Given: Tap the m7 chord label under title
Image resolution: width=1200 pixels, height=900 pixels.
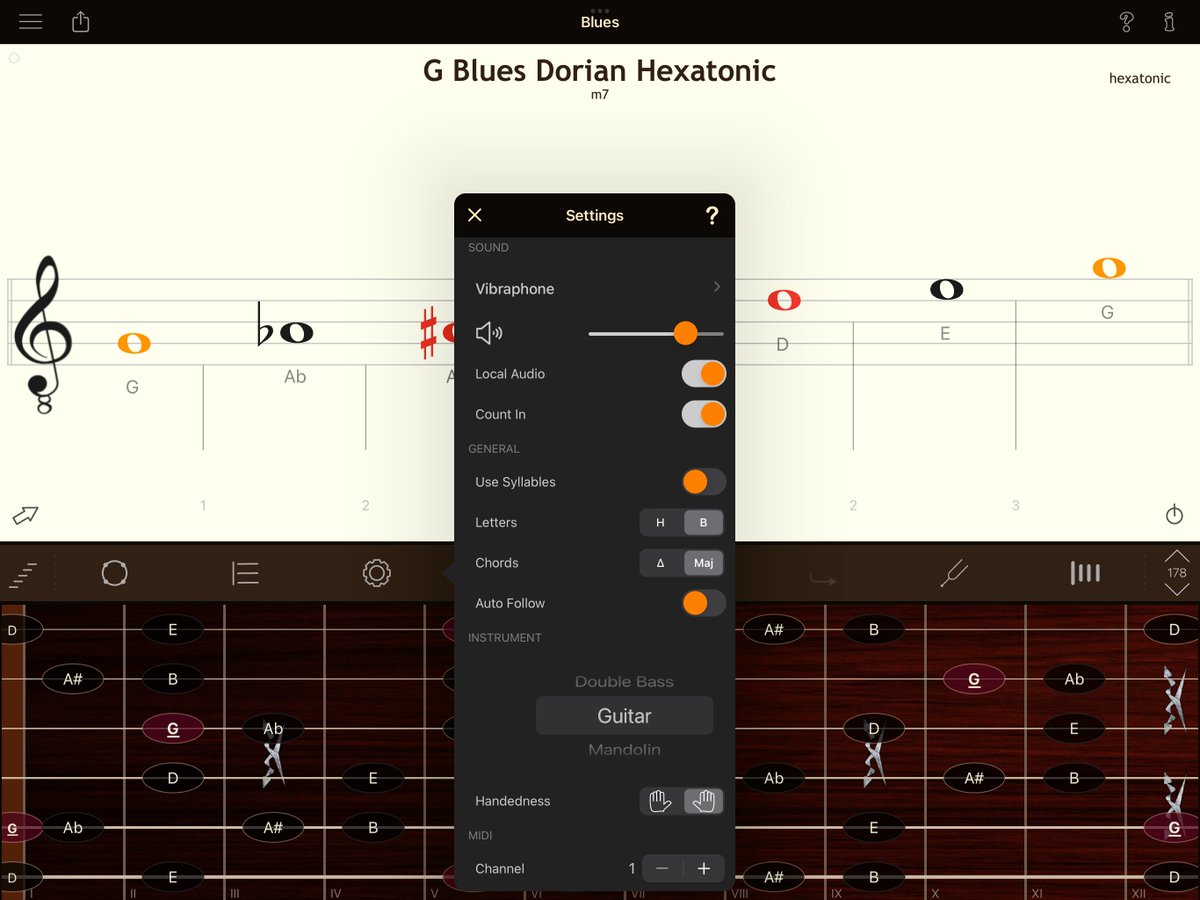Looking at the screenshot, I should [600, 95].
